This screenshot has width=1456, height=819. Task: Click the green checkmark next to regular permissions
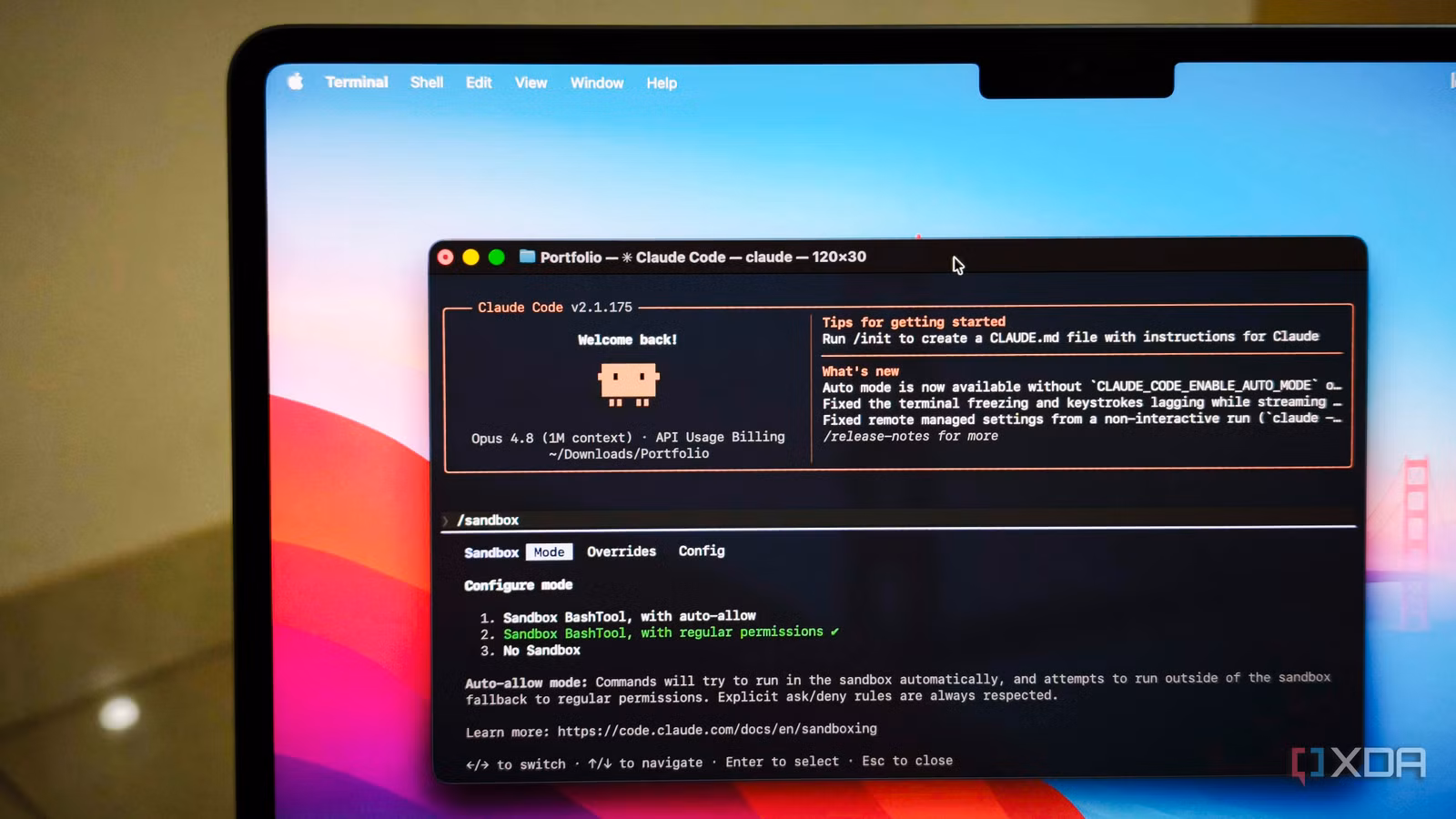[x=834, y=631]
